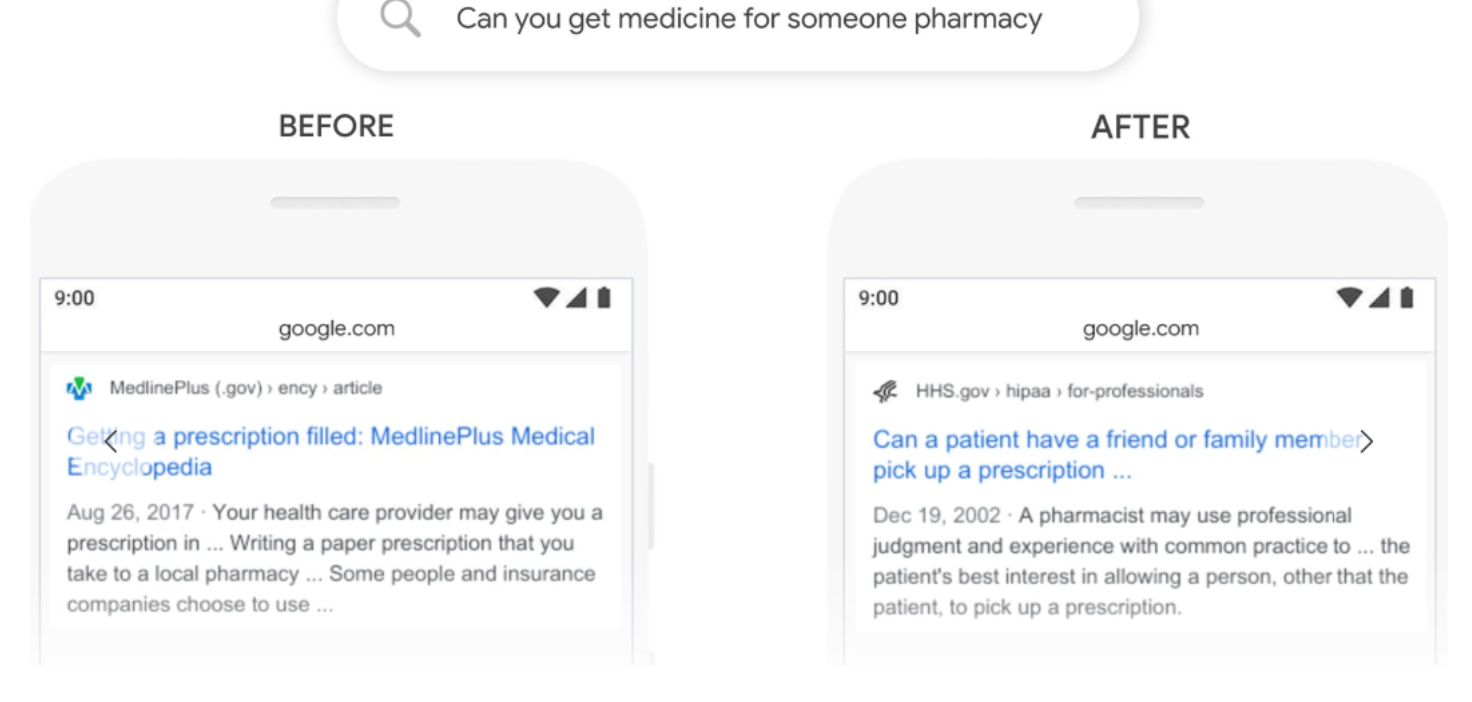Click the battery icon in left phone
Image resolution: width=1472 pixels, height=702 pixels.
coord(604,297)
